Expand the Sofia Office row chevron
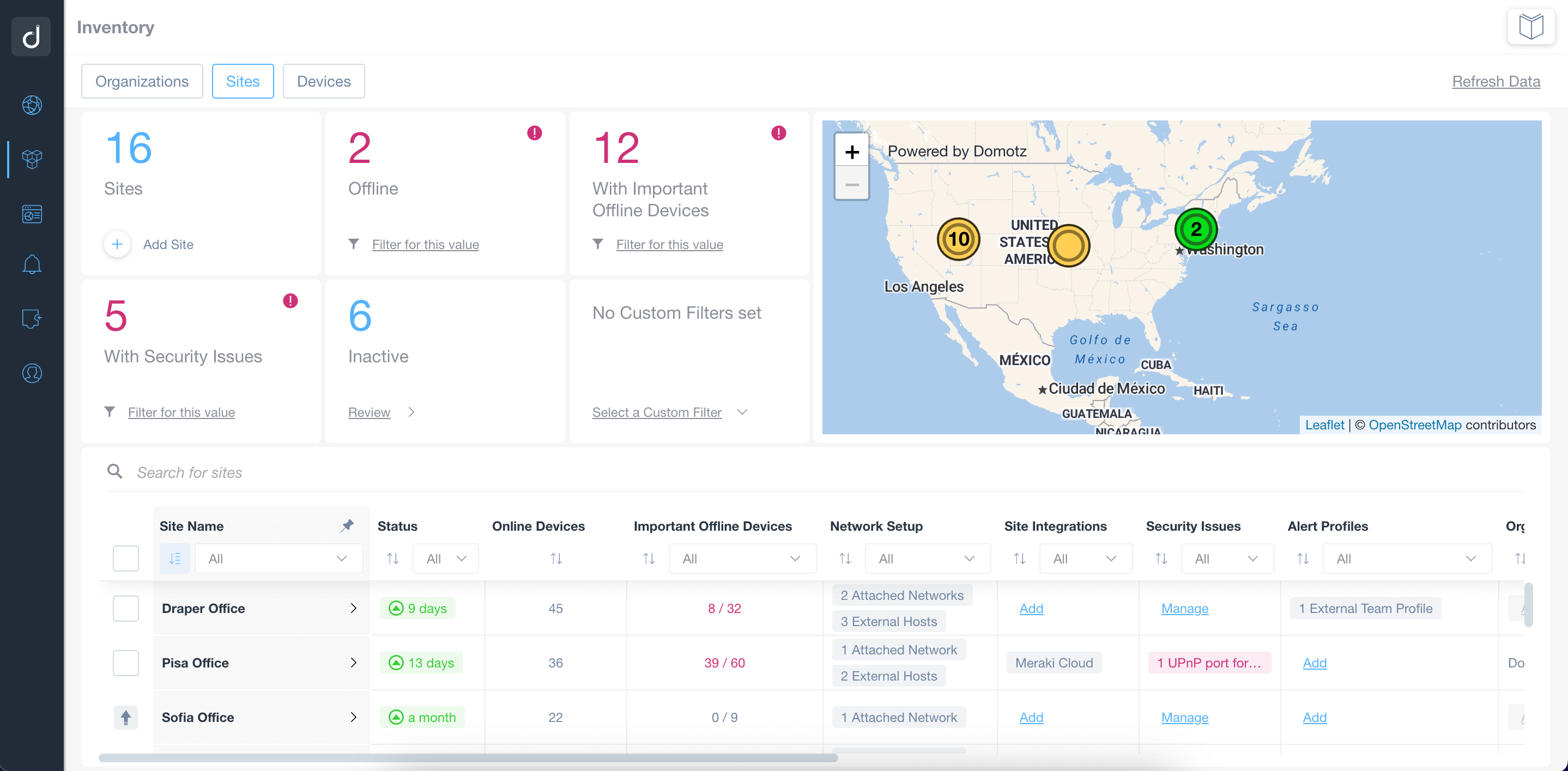 pyautogui.click(x=353, y=718)
